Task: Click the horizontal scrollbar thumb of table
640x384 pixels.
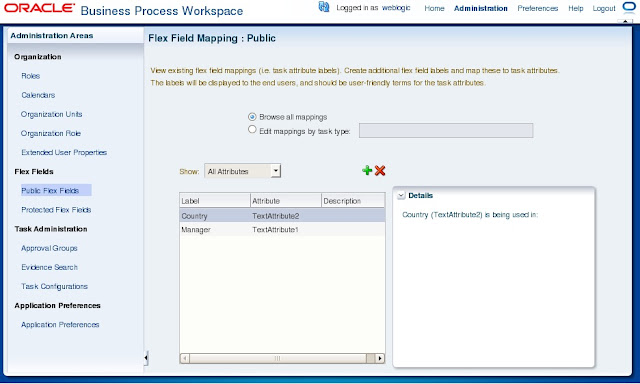Action: [x=278, y=358]
